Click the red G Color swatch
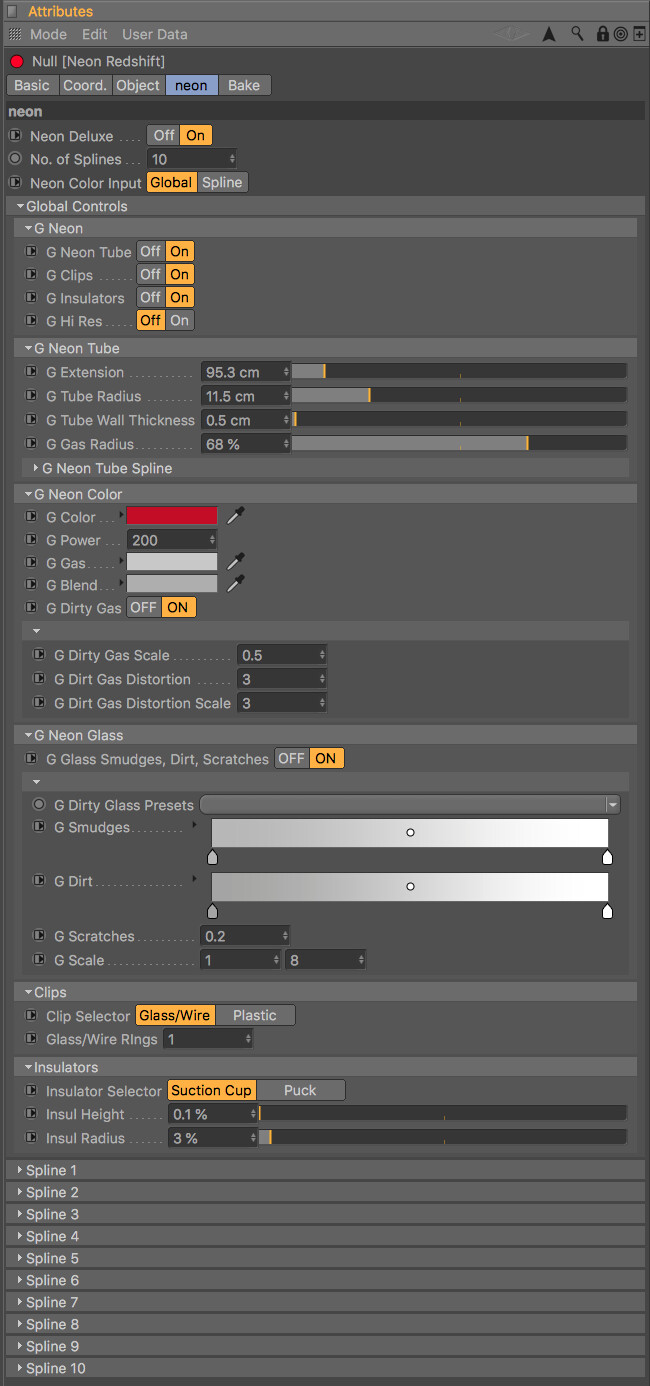650x1386 pixels. [x=172, y=516]
